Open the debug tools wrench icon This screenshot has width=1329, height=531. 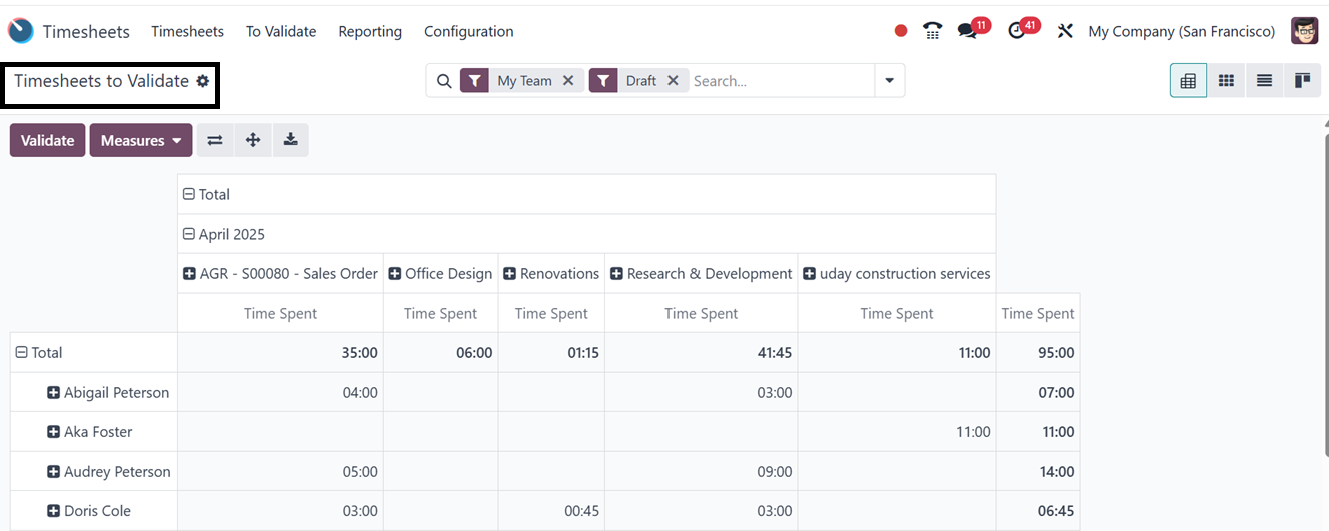click(x=1065, y=31)
